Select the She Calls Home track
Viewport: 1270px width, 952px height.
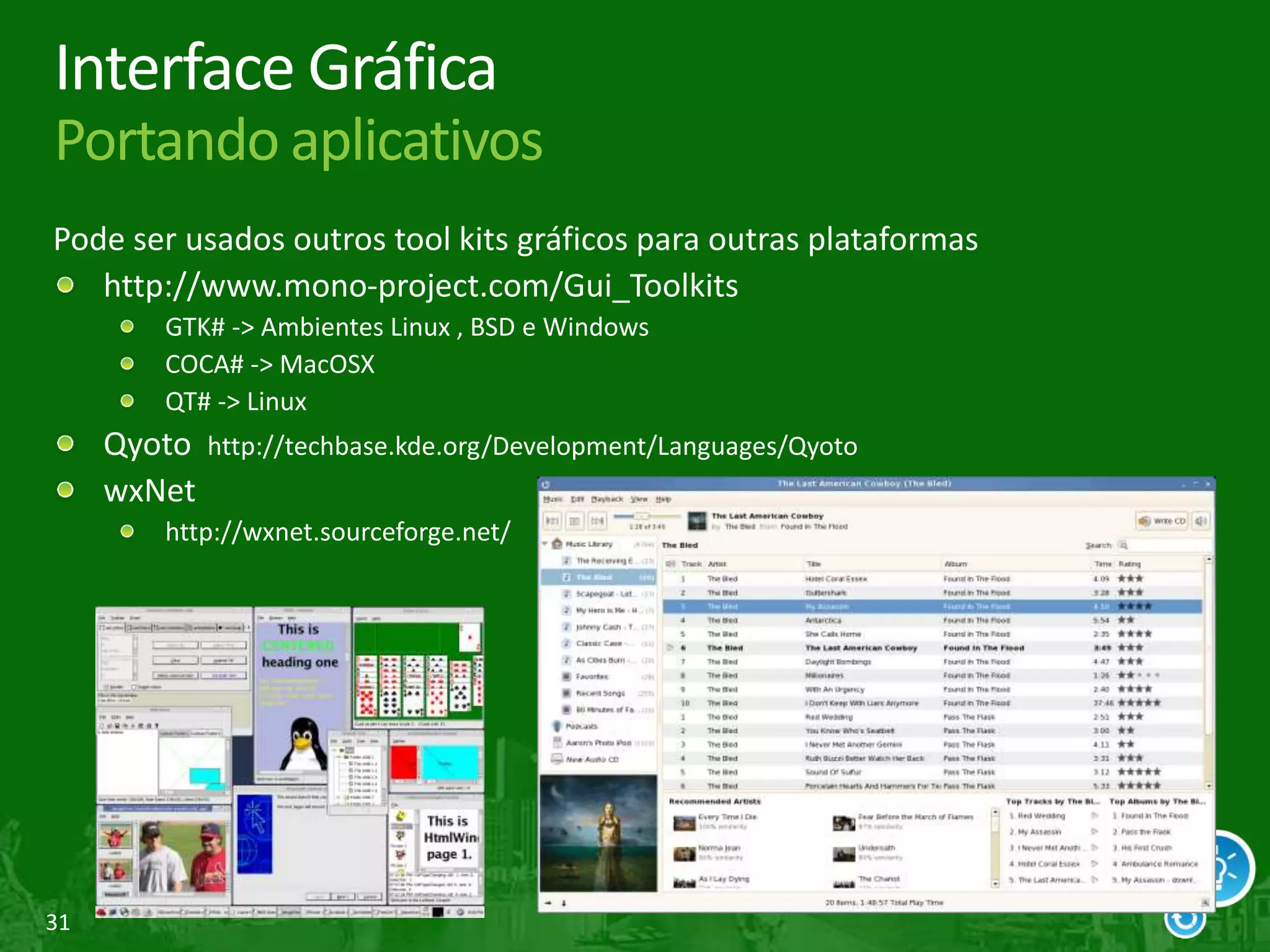click(932, 634)
